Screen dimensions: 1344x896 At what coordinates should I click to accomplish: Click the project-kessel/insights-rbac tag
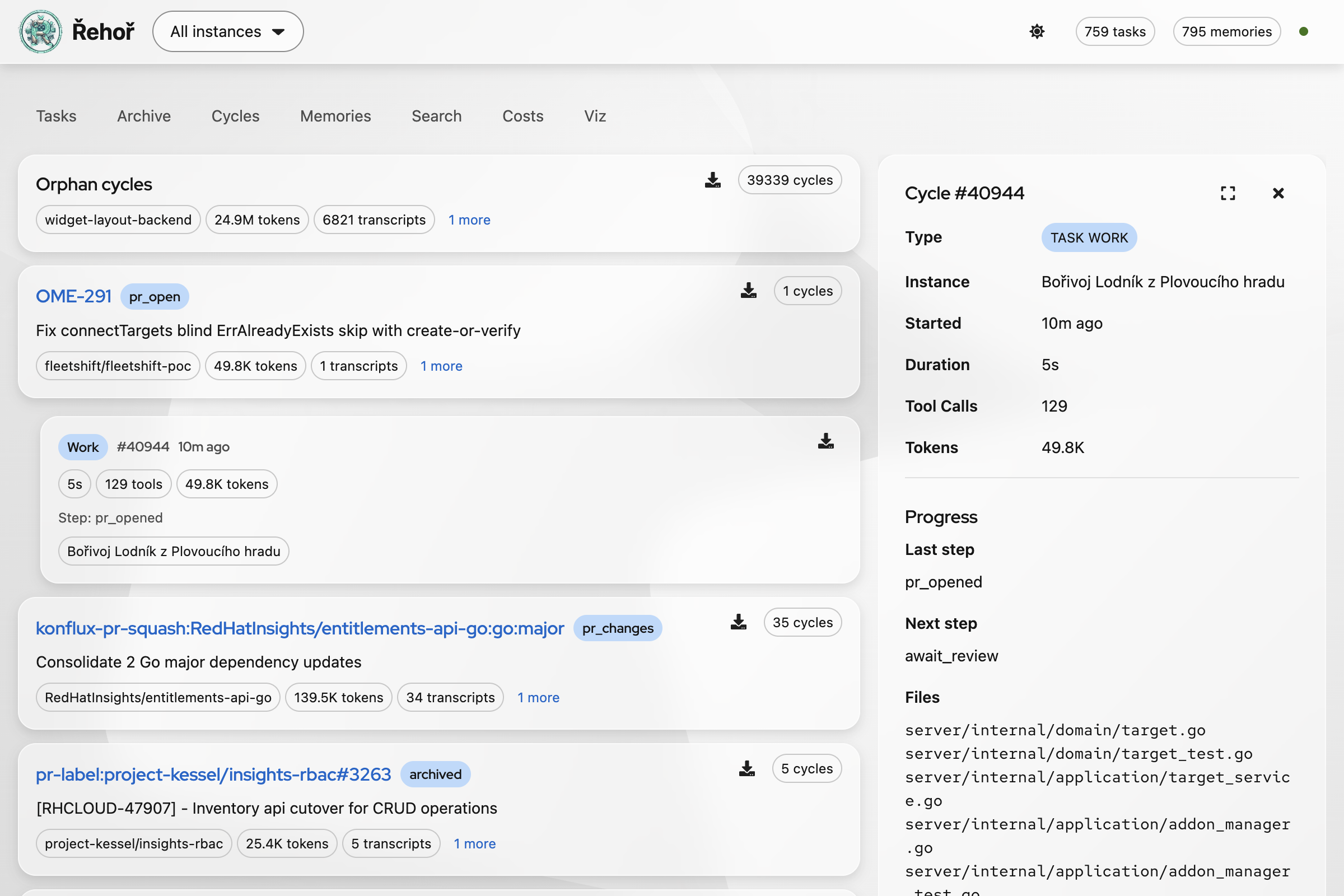(x=134, y=844)
